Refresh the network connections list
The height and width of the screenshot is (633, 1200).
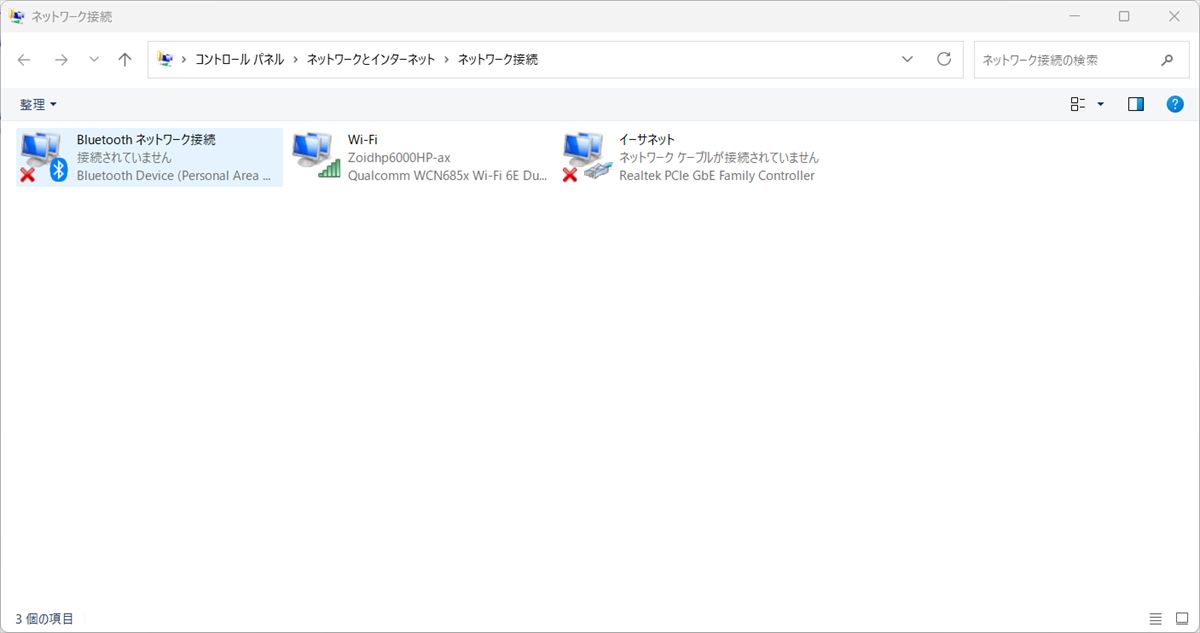click(943, 60)
